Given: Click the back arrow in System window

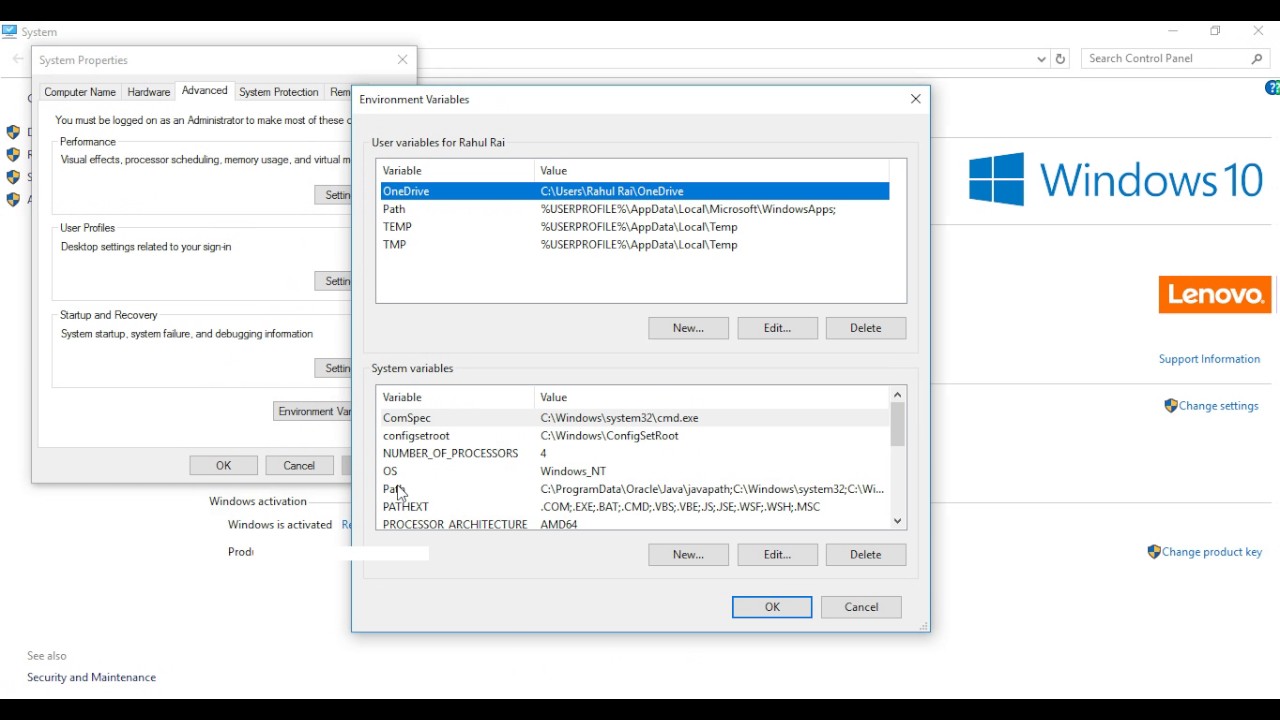Looking at the screenshot, I should point(17,59).
